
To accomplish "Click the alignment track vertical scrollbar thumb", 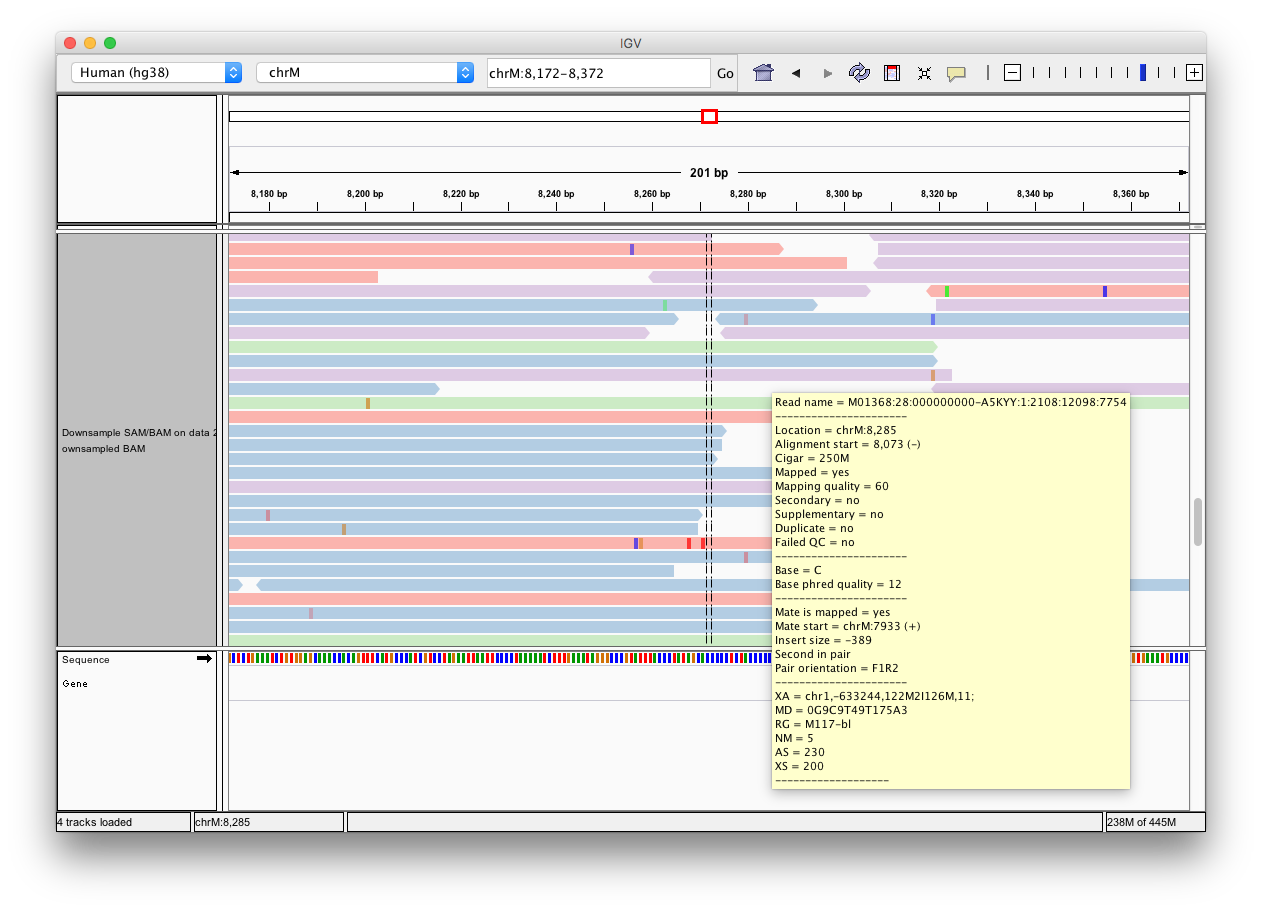I will tap(1198, 521).
